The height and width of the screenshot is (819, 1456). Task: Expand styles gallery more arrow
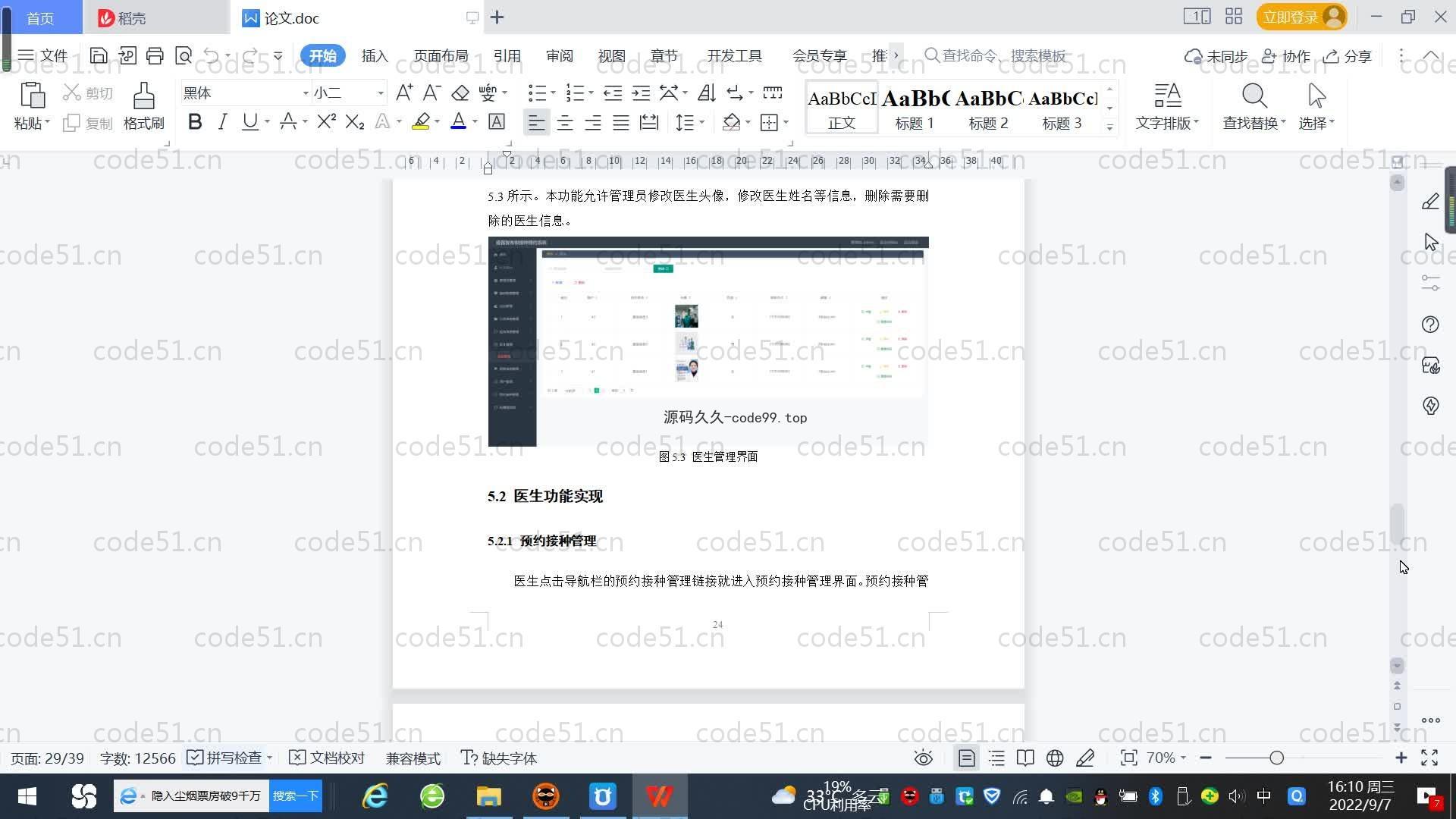(1109, 127)
